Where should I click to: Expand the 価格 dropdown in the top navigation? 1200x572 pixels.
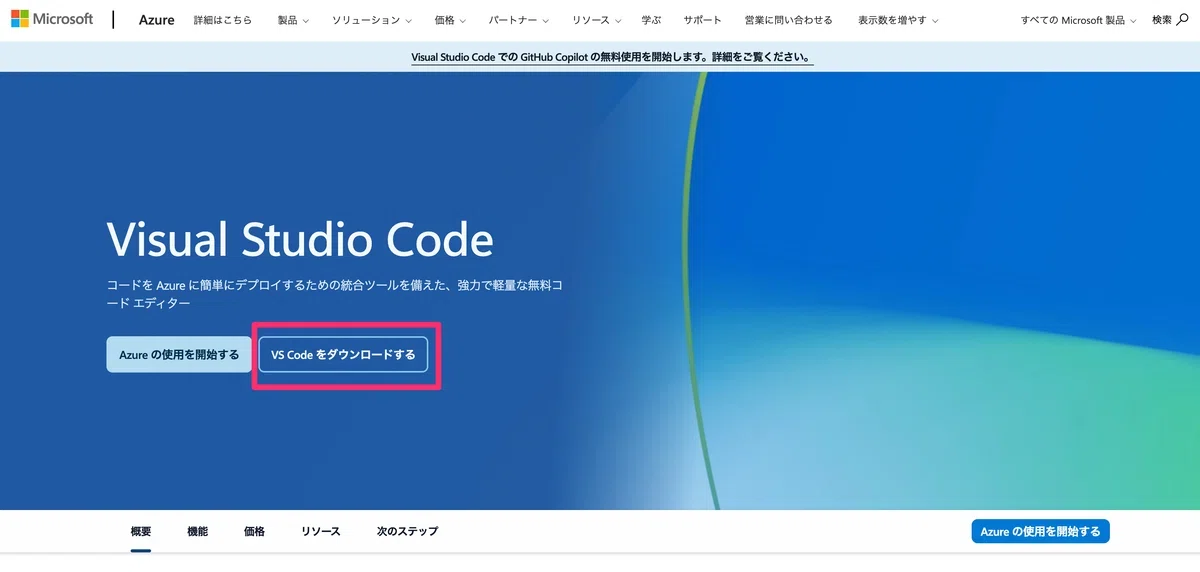450,20
